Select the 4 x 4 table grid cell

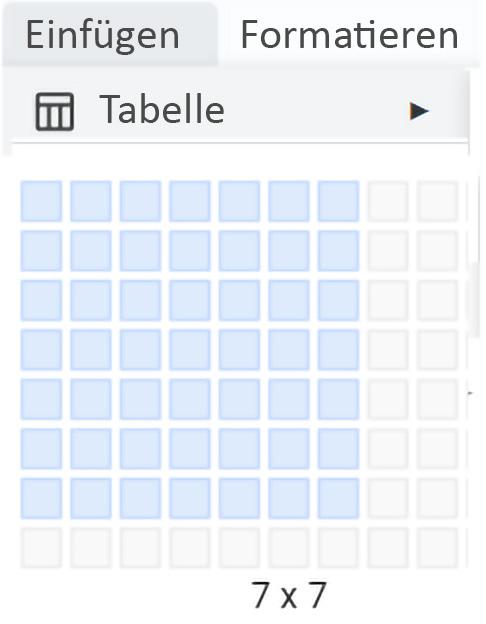[190, 350]
